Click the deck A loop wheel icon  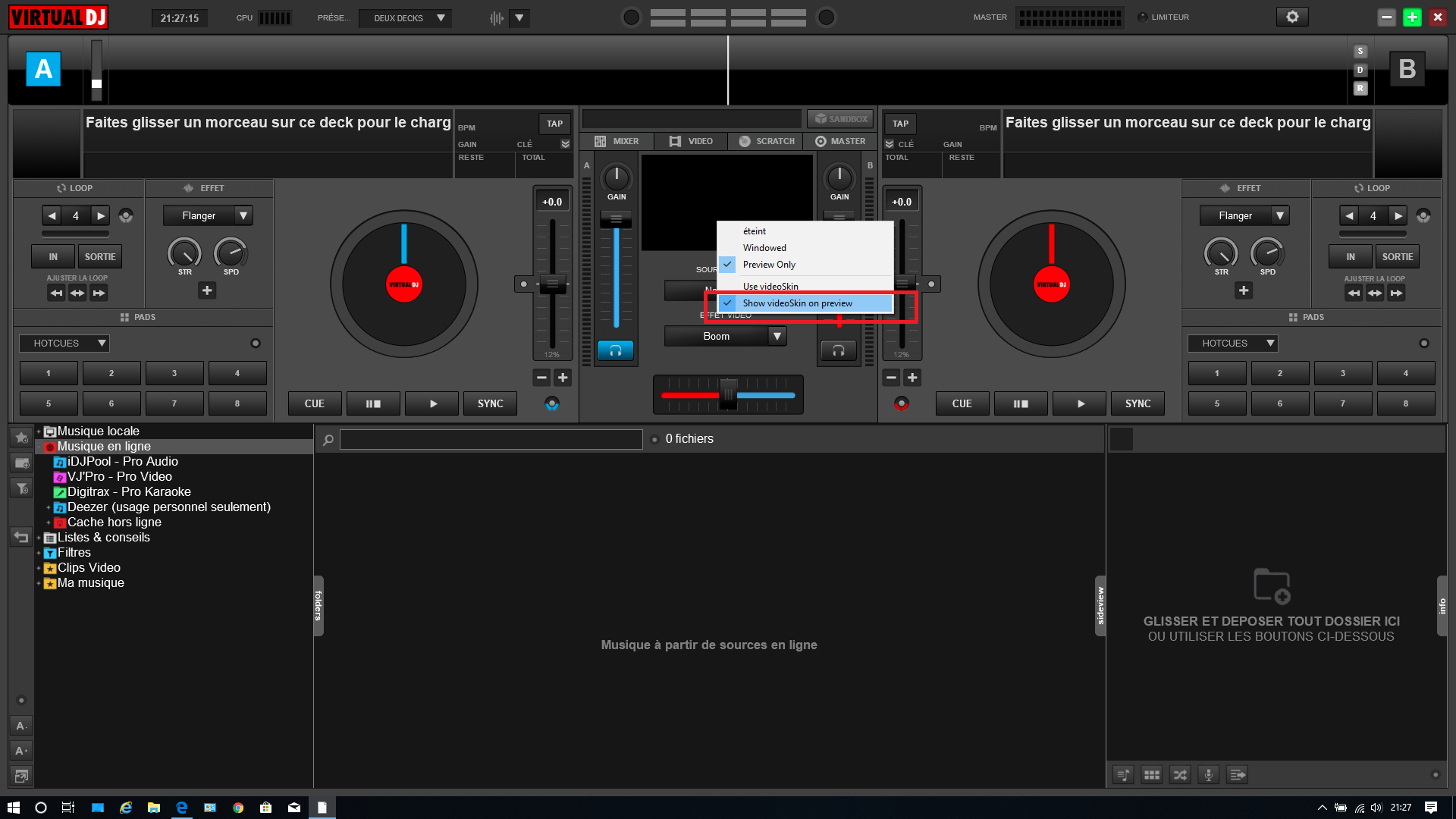click(126, 216)
